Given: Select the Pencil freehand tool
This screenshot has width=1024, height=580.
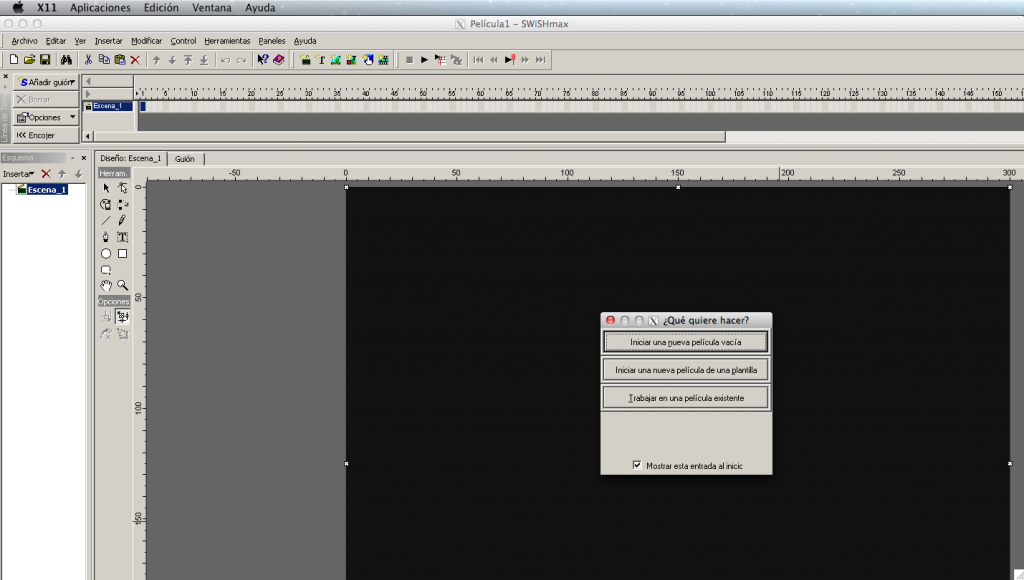Looking at the screenshot, I should [x=122, y=221].
